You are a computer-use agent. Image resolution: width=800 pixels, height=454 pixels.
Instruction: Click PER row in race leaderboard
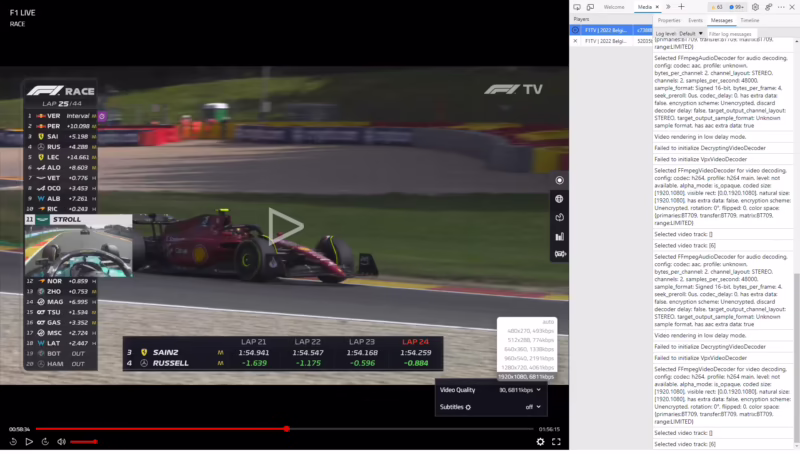pos(61,126)
